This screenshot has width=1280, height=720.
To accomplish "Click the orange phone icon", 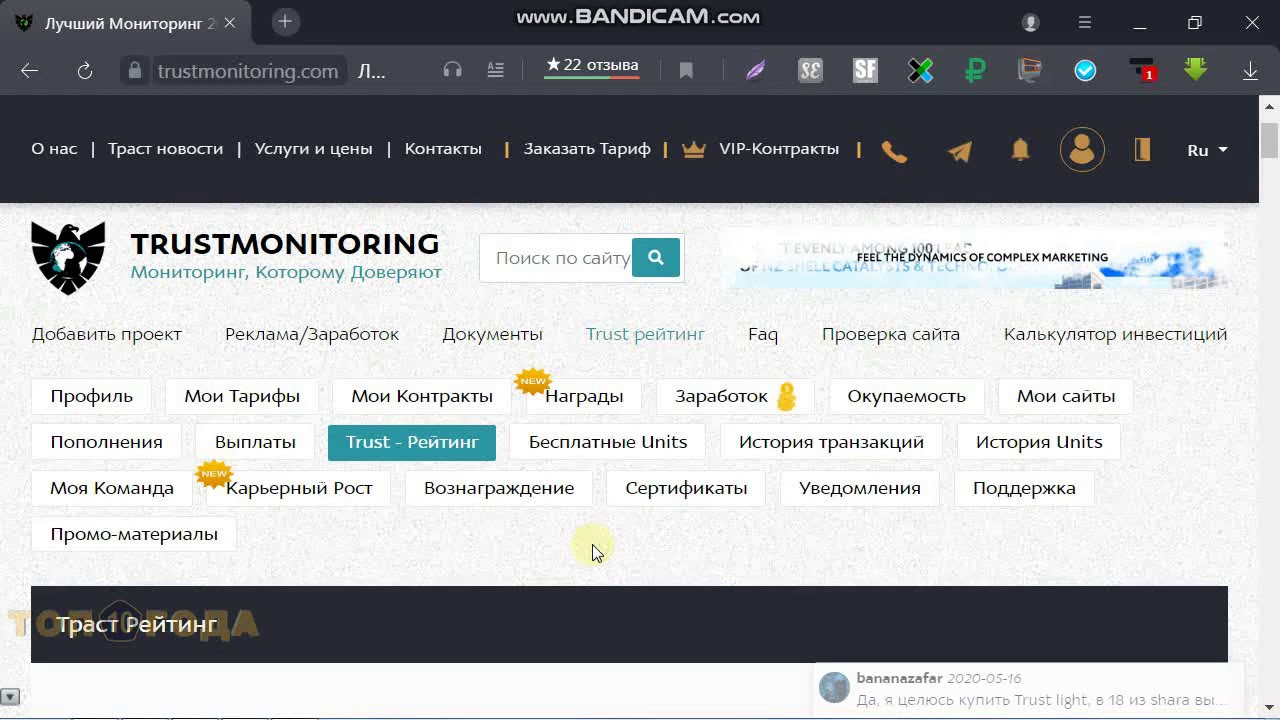I will click(x=894, y=151).
